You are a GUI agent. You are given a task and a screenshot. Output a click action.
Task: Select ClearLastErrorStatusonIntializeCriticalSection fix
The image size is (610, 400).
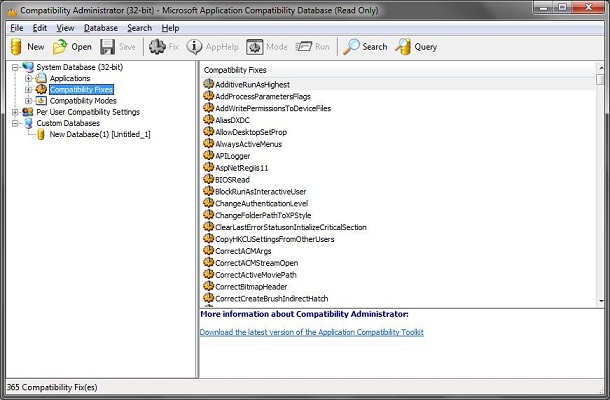(x=291, y=227)
